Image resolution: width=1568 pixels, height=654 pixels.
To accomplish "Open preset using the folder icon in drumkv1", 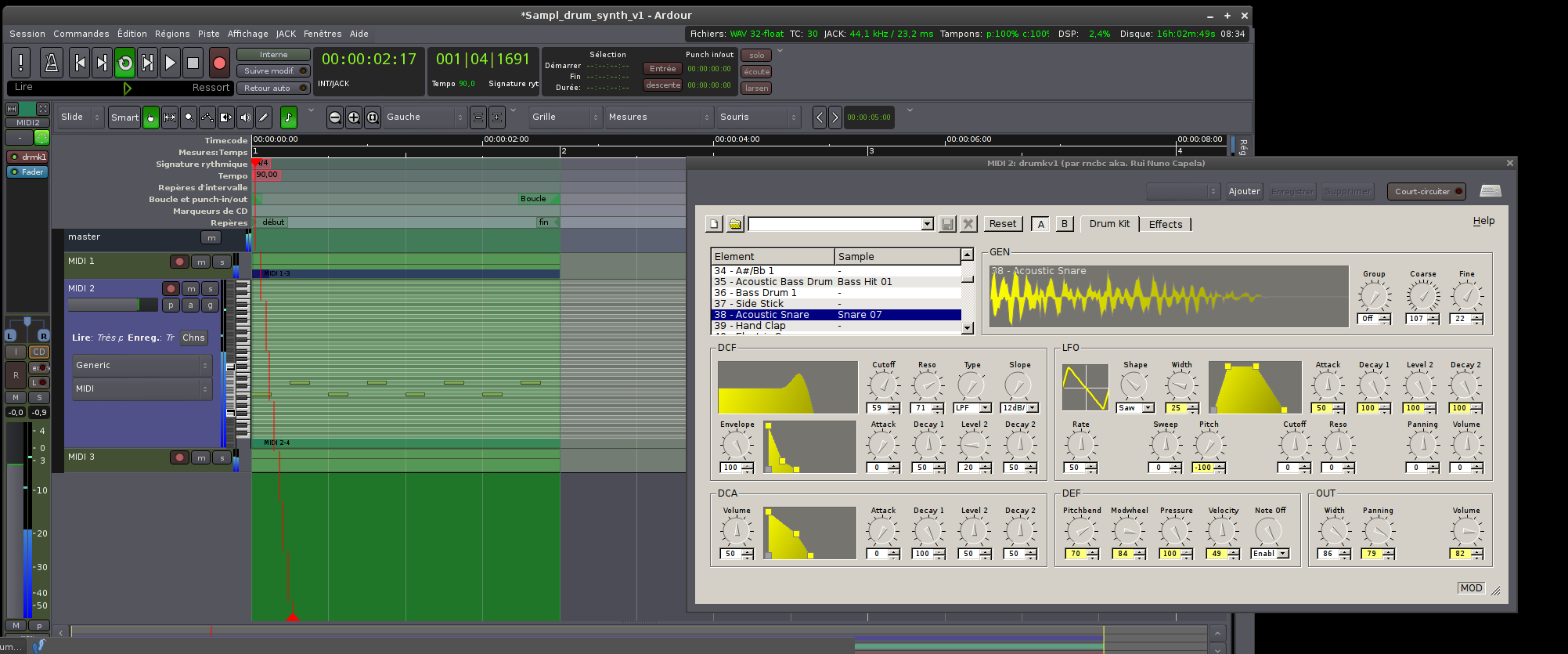I will point(734,224).
